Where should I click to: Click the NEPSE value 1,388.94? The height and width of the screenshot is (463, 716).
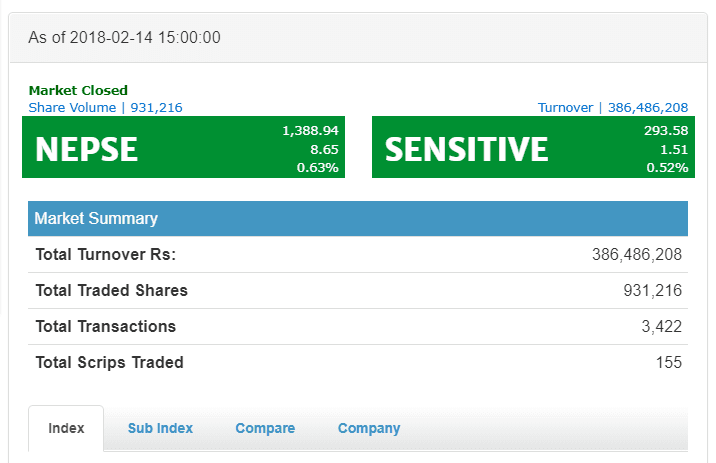pyautogui.click(x=310, y=130)
